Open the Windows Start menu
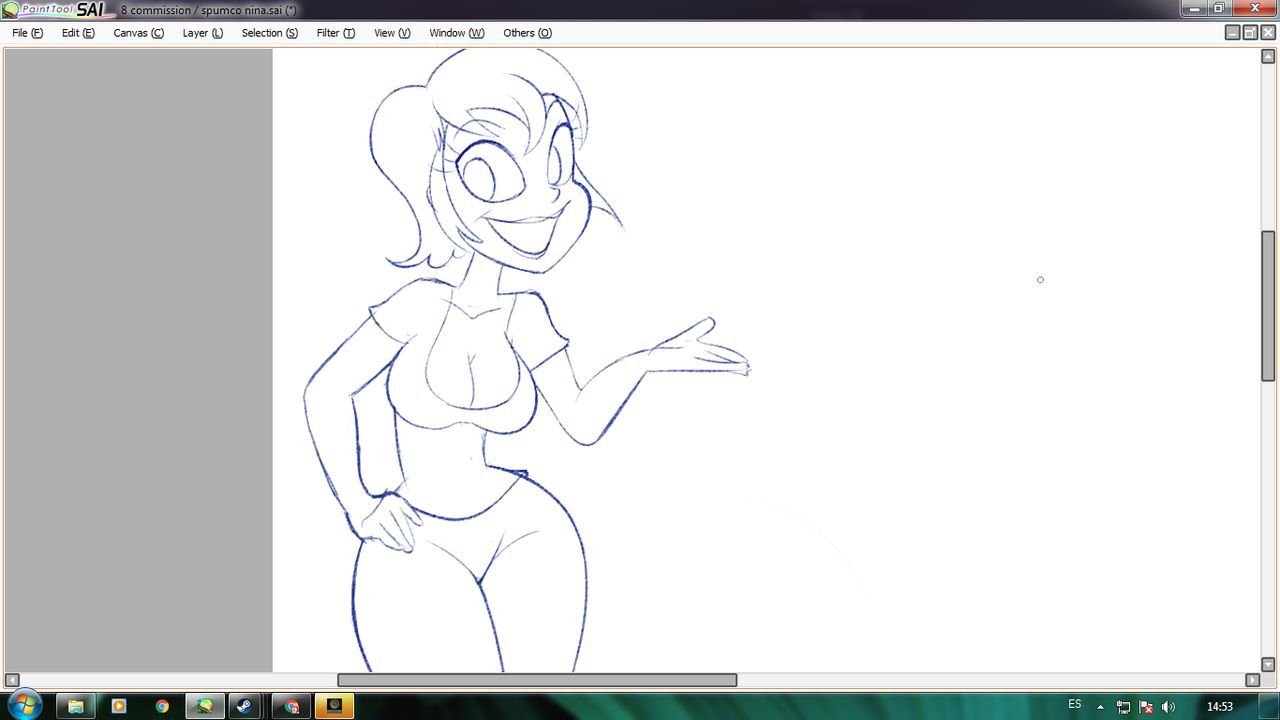This screenshot has width=1280, height=720. pyautogui.click(x=24, y=705)
